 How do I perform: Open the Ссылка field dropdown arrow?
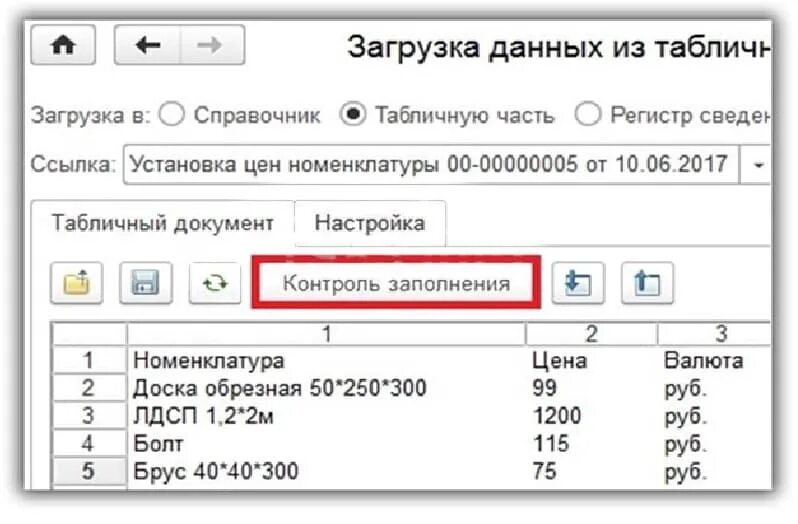tap(757, 165)
